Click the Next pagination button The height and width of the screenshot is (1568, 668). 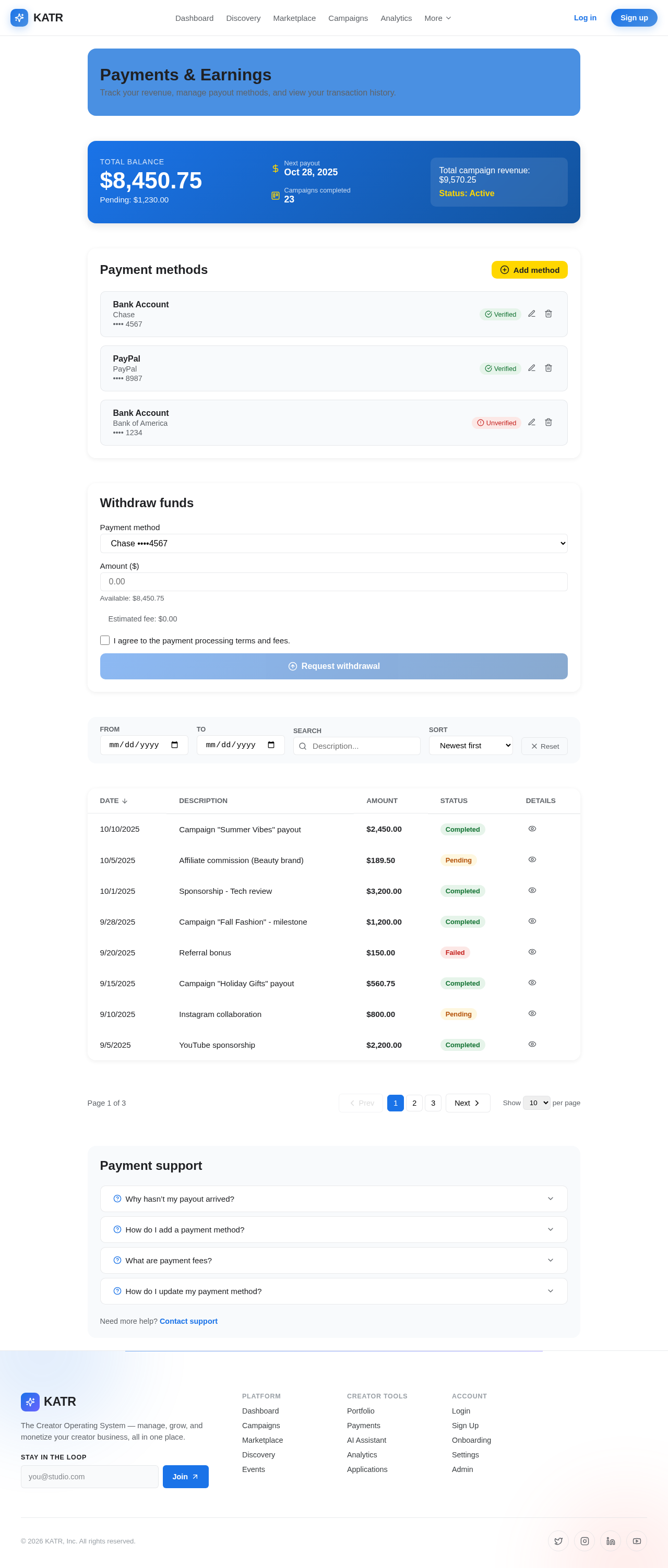tap(468, 1103)
